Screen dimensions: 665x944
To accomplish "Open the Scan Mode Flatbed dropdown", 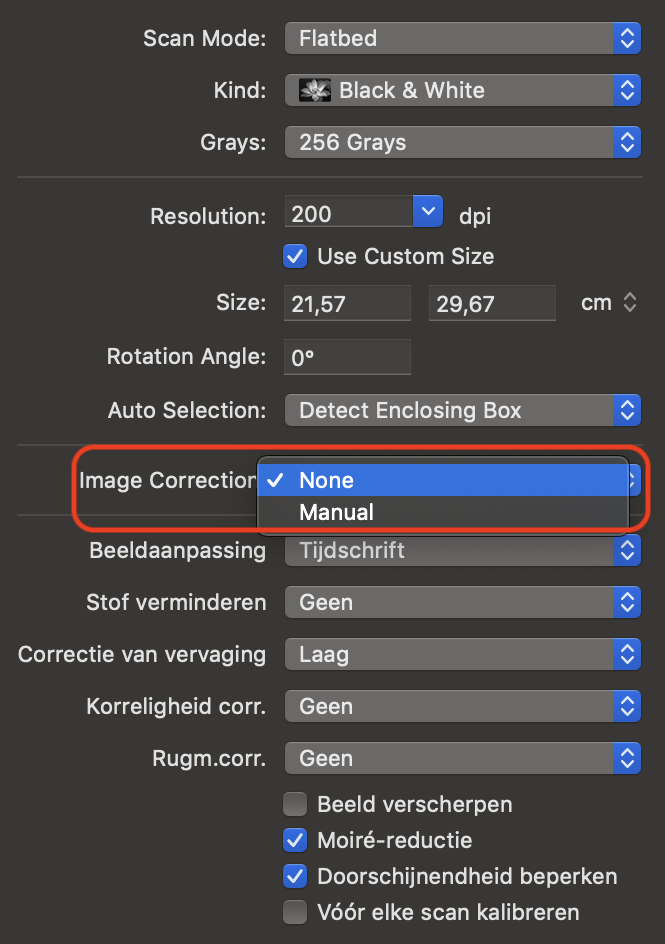I will [462, 39].
